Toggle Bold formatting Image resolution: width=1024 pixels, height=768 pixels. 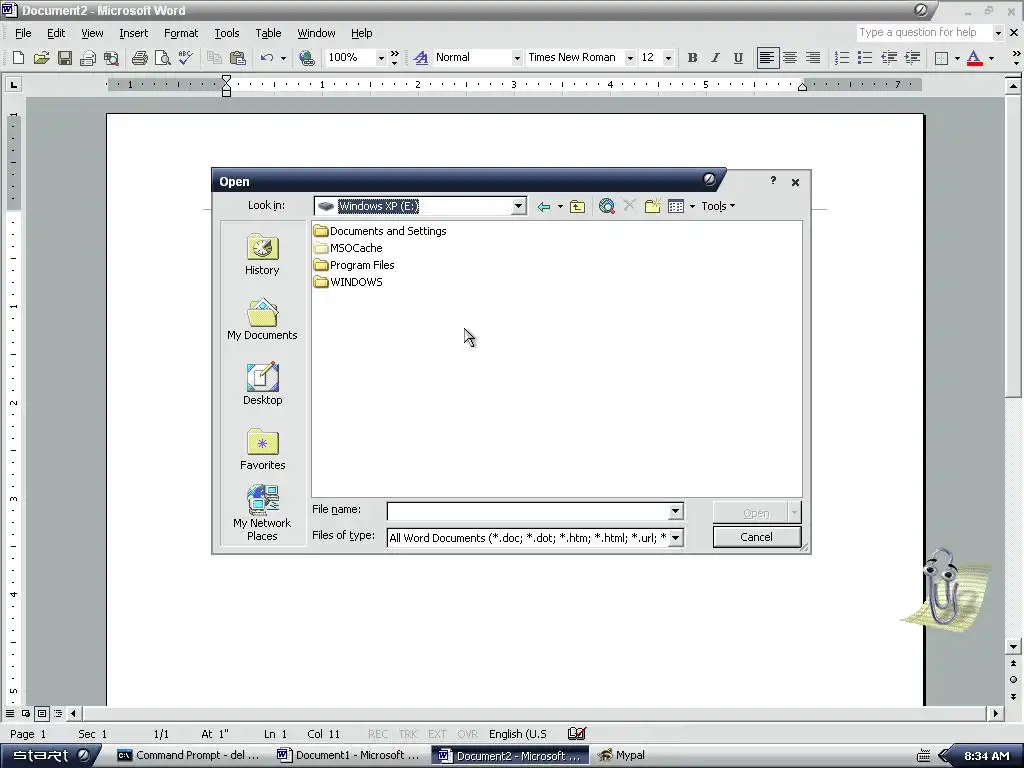[692, 58]
